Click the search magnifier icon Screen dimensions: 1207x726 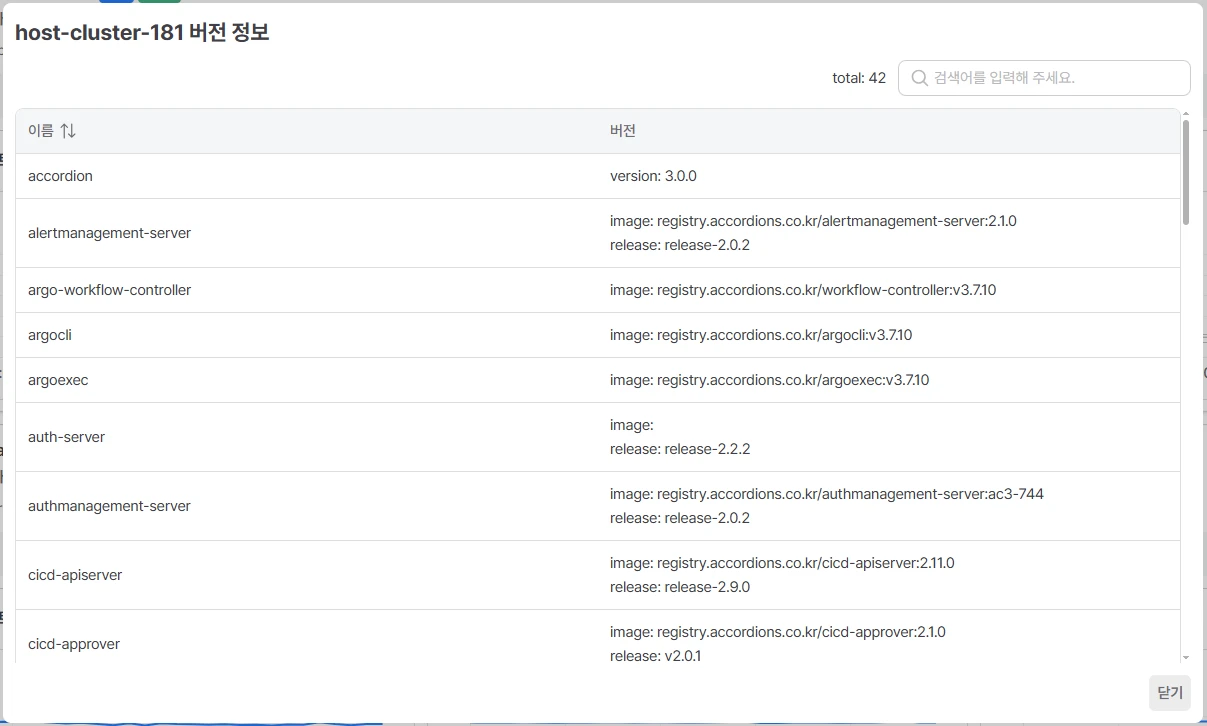919,78
